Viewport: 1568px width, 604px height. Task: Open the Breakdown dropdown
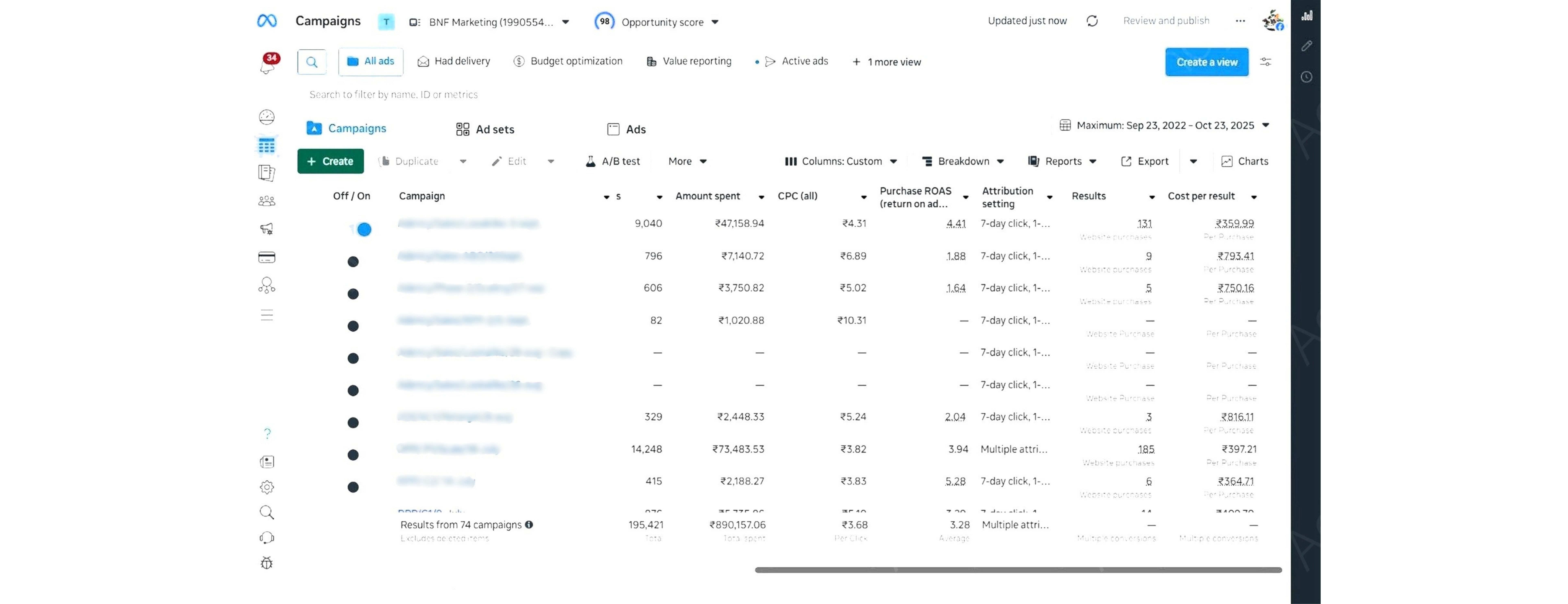point(963,161)
